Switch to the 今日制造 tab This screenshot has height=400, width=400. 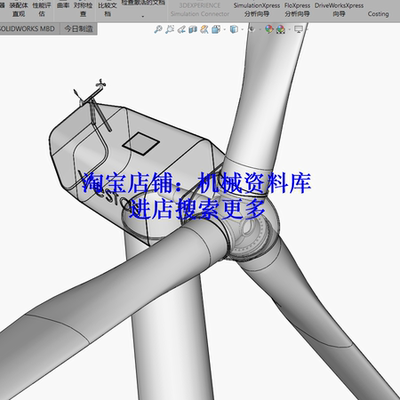79,29
